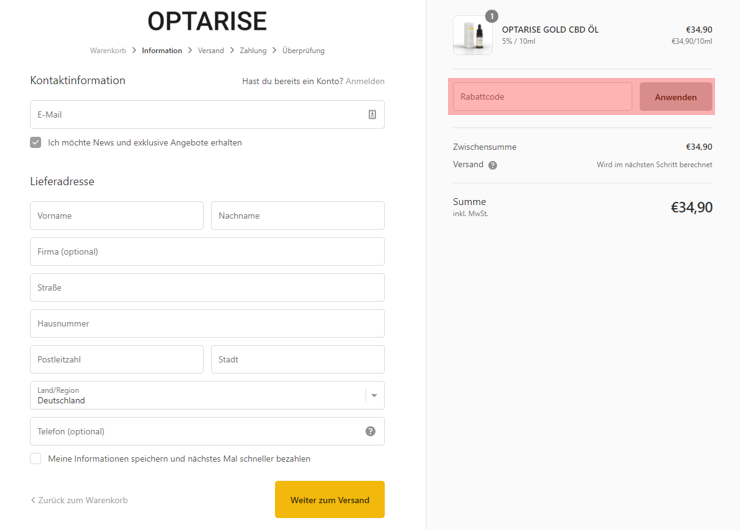Image resolution: width=740 pixels, height=530 pixels.
Task: Focus the Rabattcode input field
Action: 542,97
